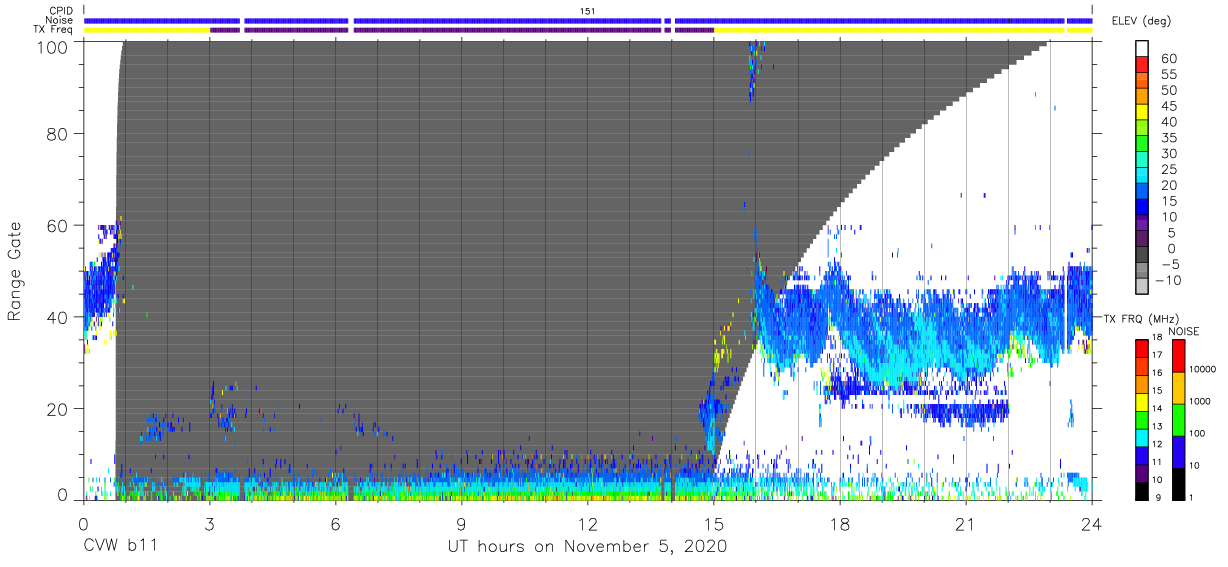This screenshot has height=567, width=1228.
Task: Click NOISE legend label 10000
Action: (x=1202, y=369)
